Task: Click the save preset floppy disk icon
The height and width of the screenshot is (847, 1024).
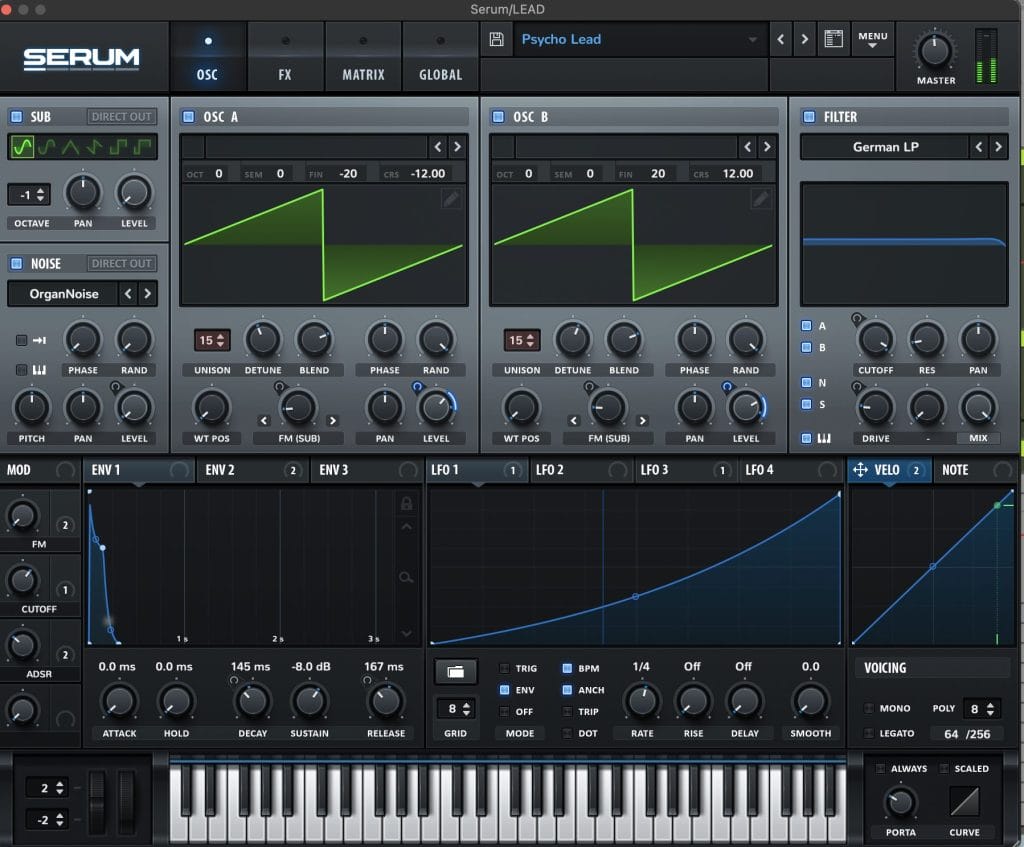Action: click(496, 40)
